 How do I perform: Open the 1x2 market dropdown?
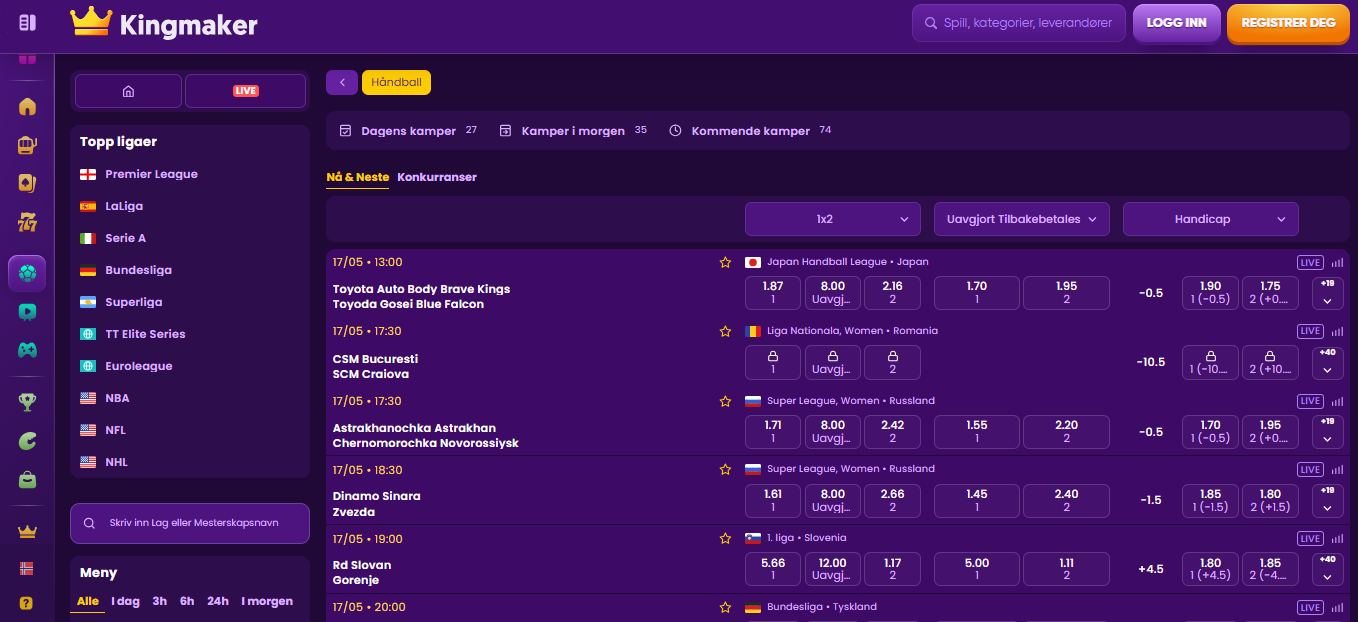[833, 219]
